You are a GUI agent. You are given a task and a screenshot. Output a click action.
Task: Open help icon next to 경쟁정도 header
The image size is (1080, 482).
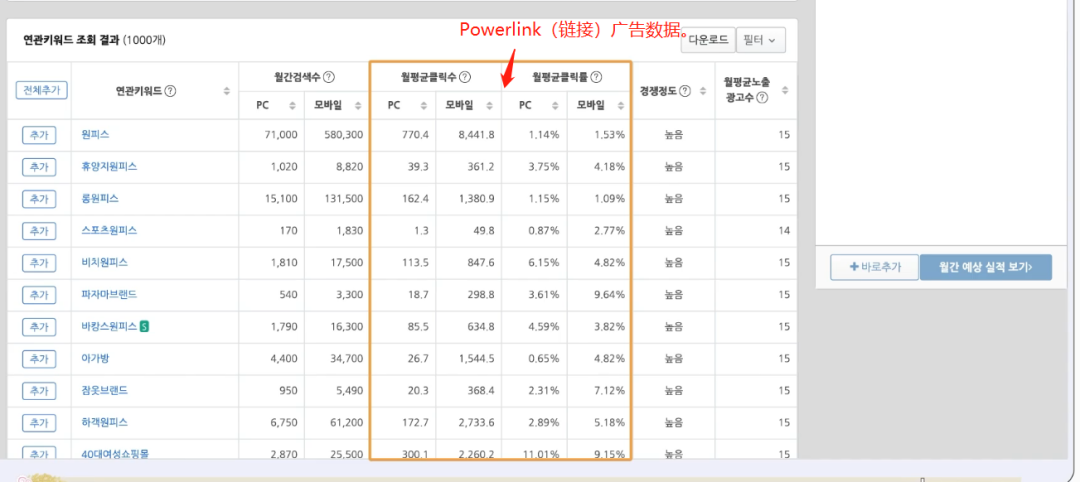tap(685, 90)
